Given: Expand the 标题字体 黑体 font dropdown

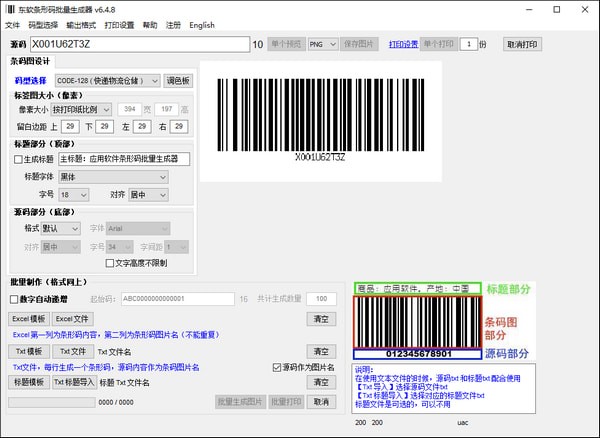Looking at the screenshot, I should pos(112,177).
